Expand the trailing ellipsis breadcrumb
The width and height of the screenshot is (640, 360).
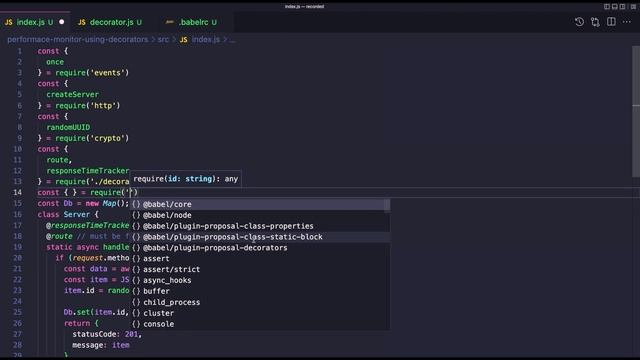pos(232,40)
